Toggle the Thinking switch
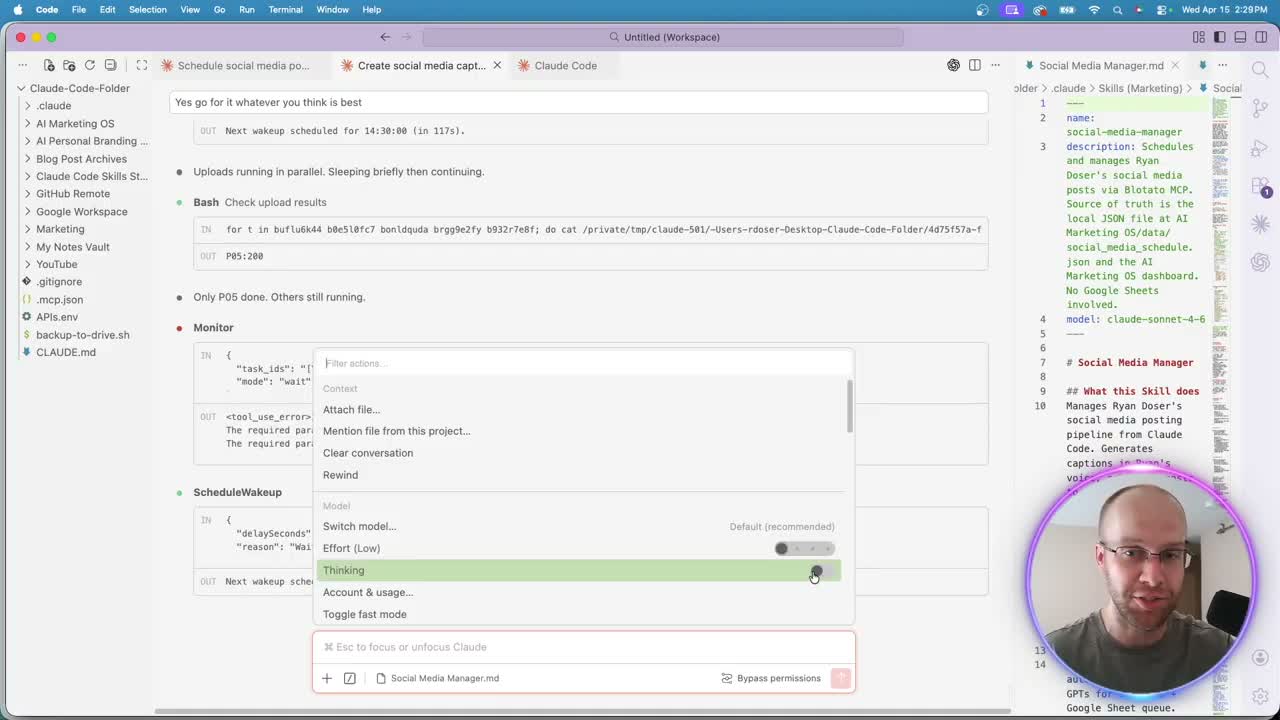 pyautogui.click(x=821, y=570)
